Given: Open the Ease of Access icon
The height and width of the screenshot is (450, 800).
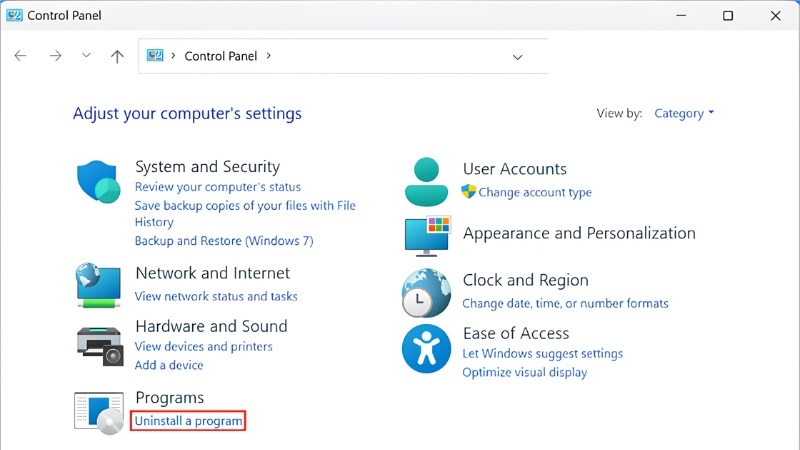Looking at the screenshot, I should point(426,348).
